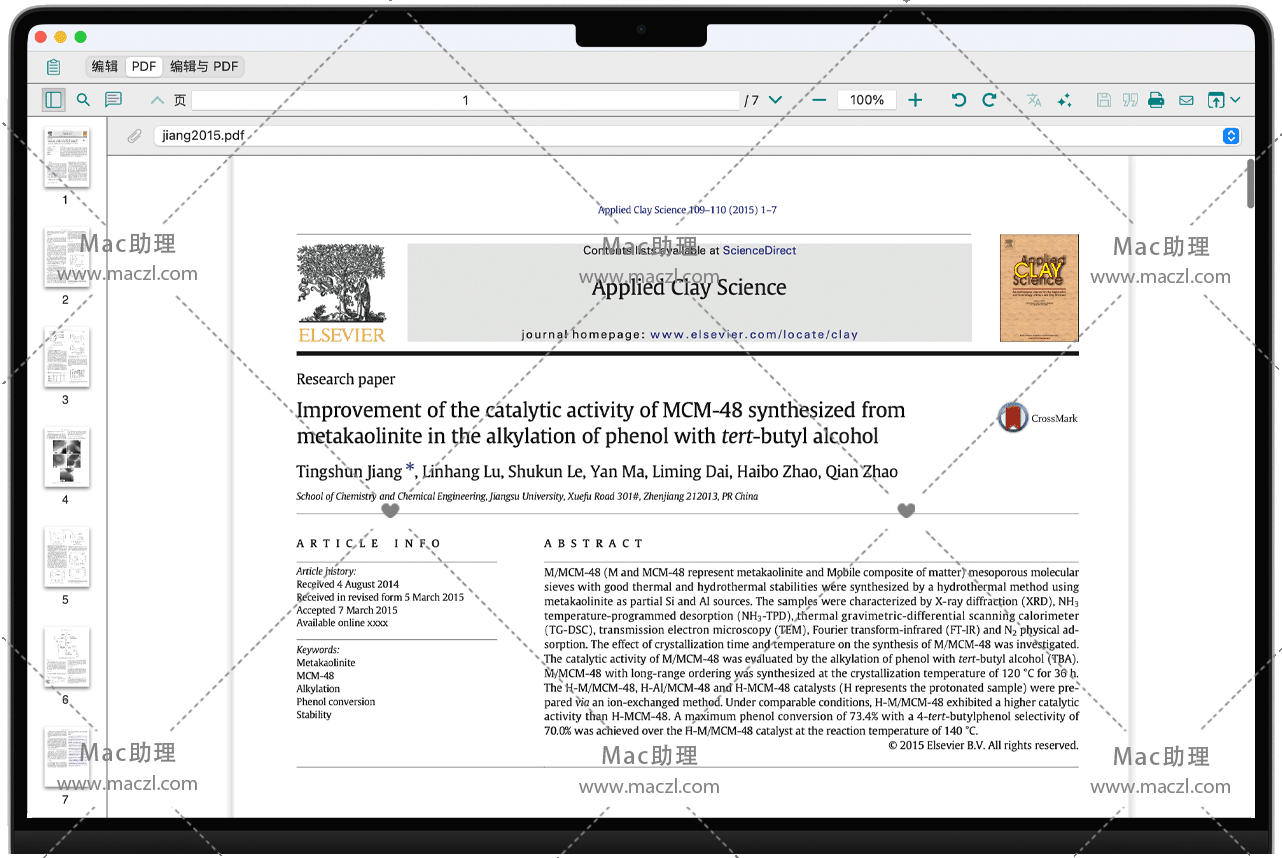The width and height of the screenshot is (1282, 858).
Task: Rotate page clockwise
Action: [x=989, y=100]
